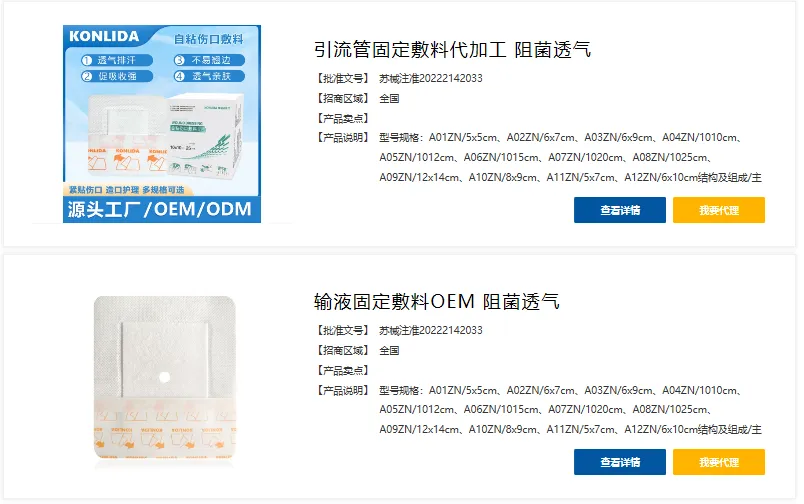Click the approval number under 输液固定敷料OEM
This screenshot has height=504, width=804.
[431, 331]
